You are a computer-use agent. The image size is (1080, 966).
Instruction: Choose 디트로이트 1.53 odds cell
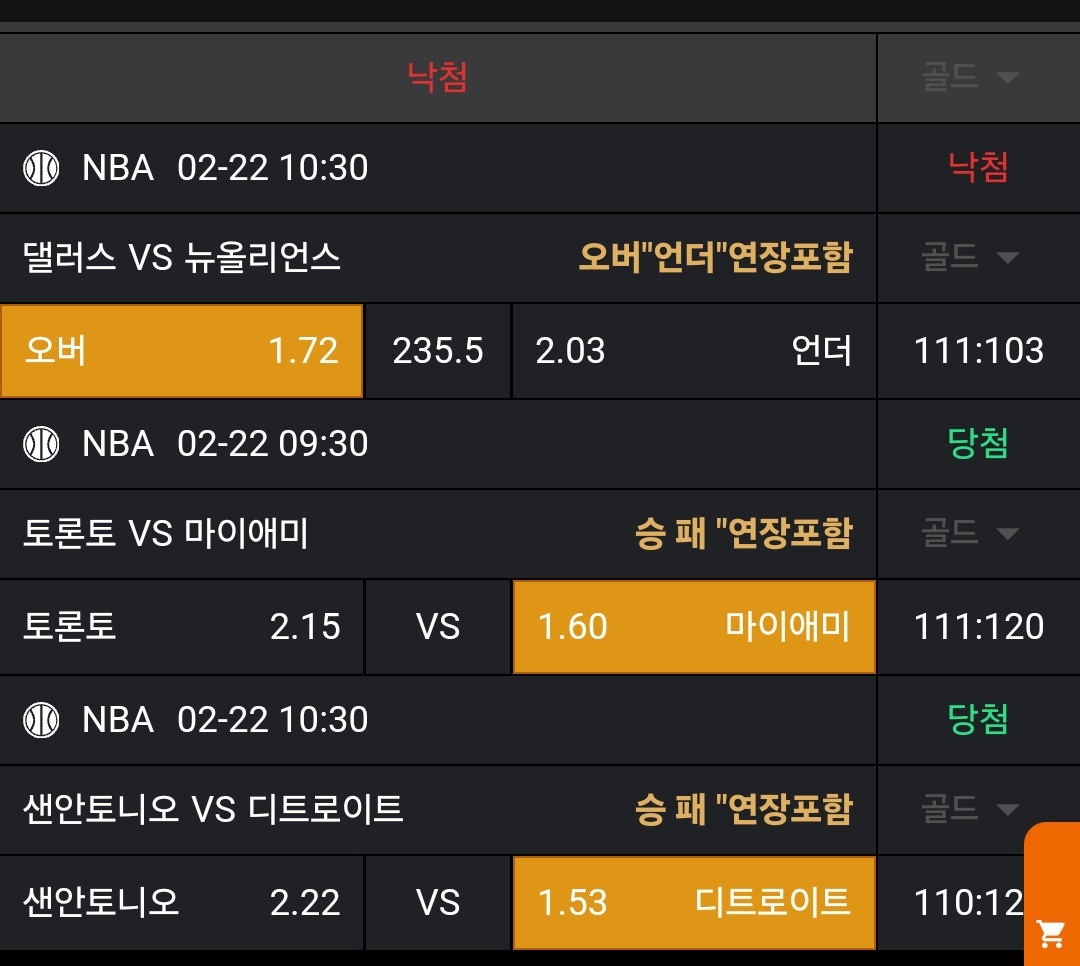point(693,903)
